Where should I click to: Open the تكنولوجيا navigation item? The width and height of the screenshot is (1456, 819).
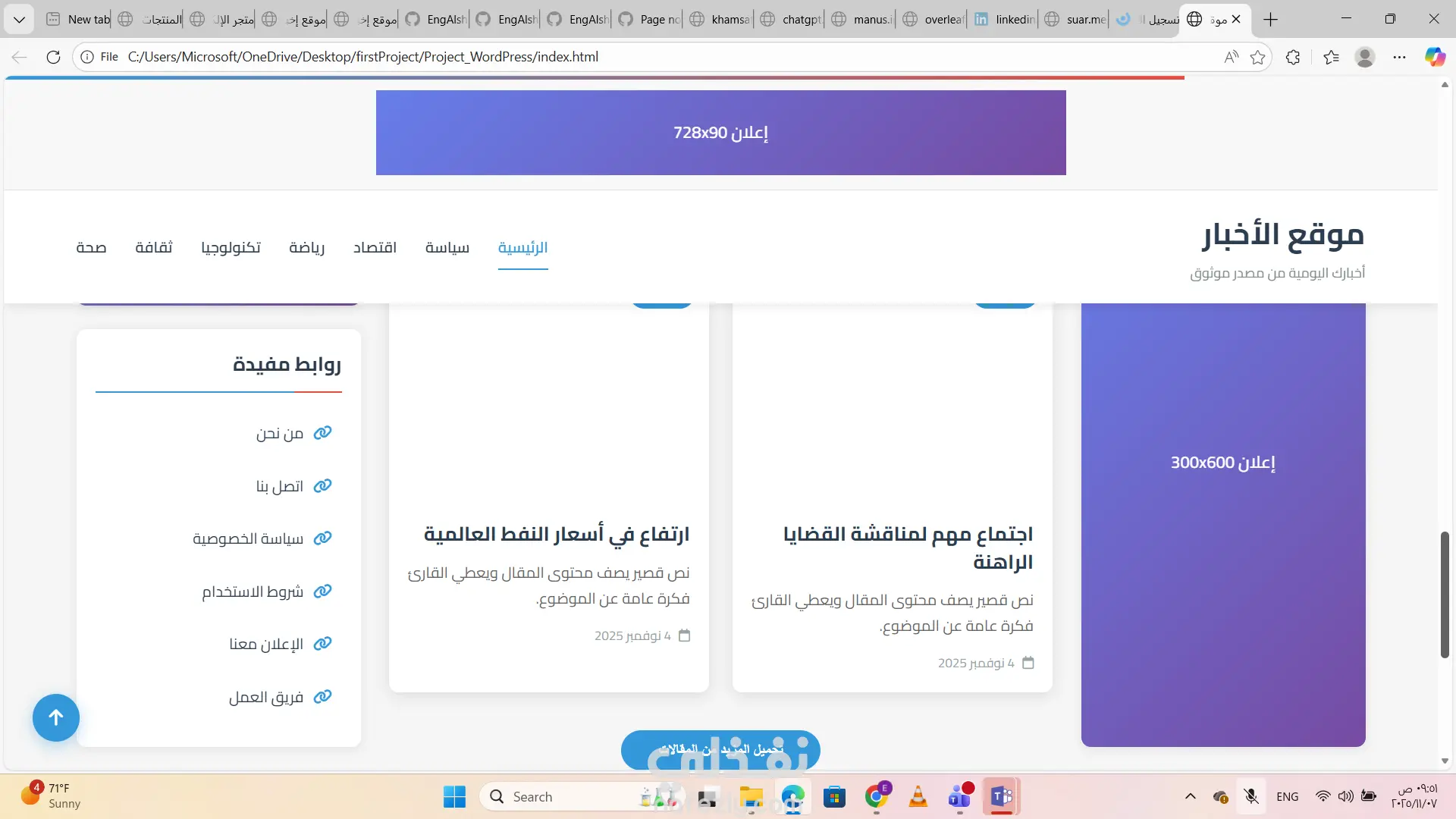pos(231,247)
